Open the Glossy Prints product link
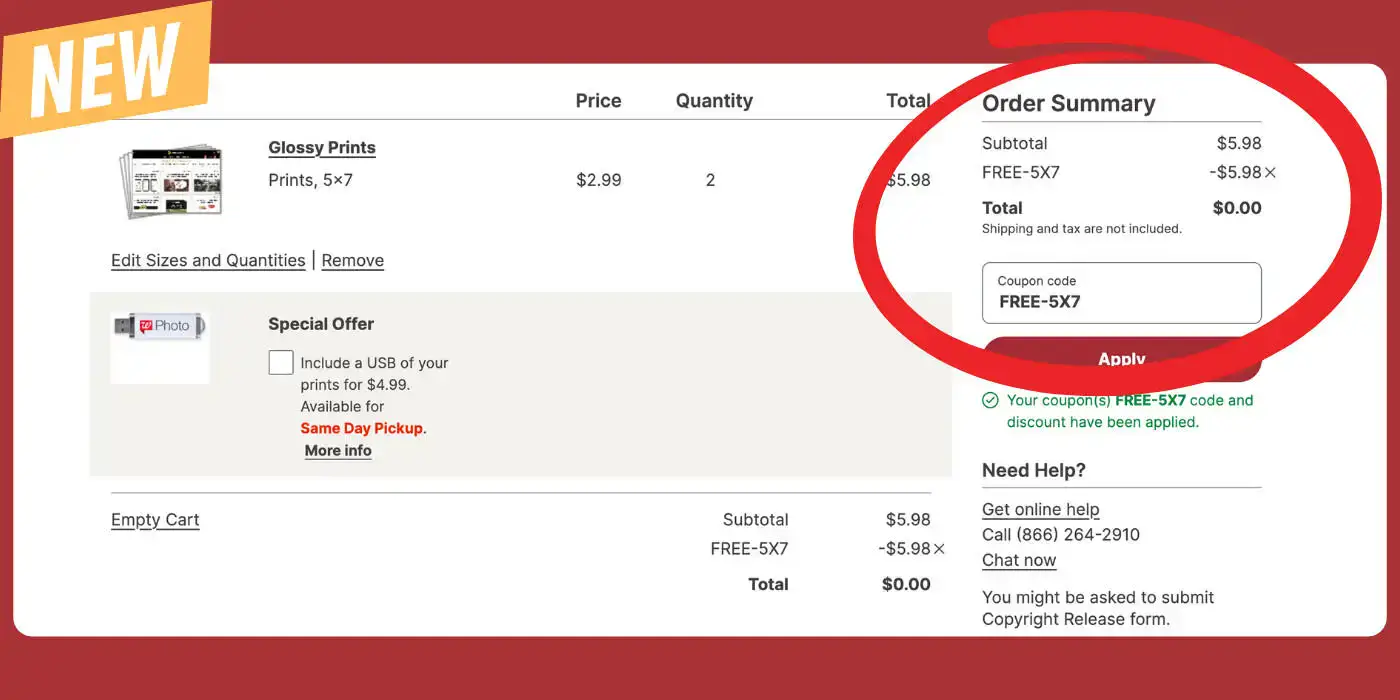The width and height of the screenshot is (1400, 700). [x=322, y=147]
